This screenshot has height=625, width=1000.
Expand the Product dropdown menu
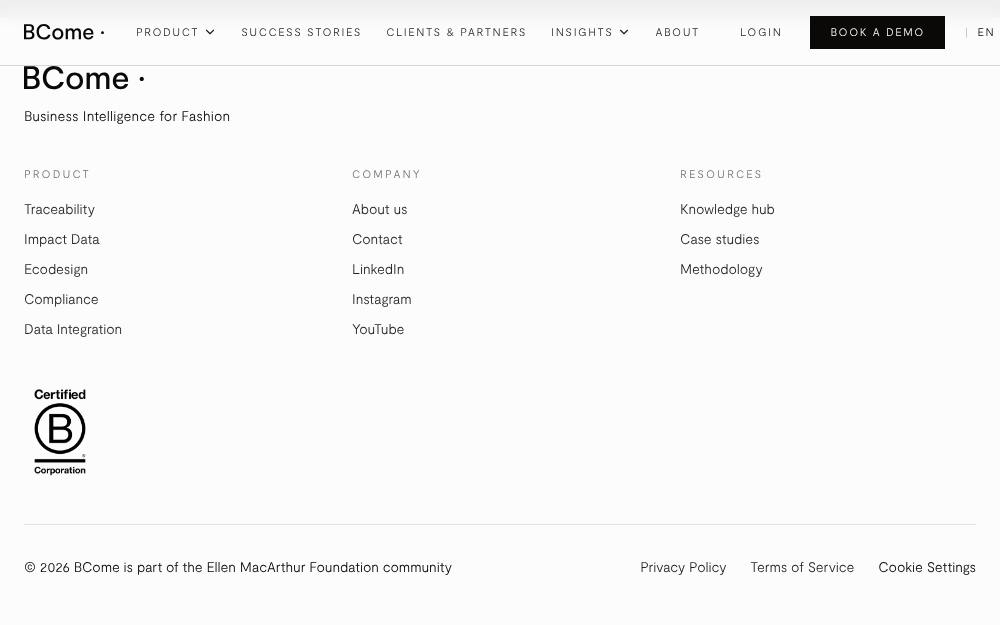click(x=175, y=32)
